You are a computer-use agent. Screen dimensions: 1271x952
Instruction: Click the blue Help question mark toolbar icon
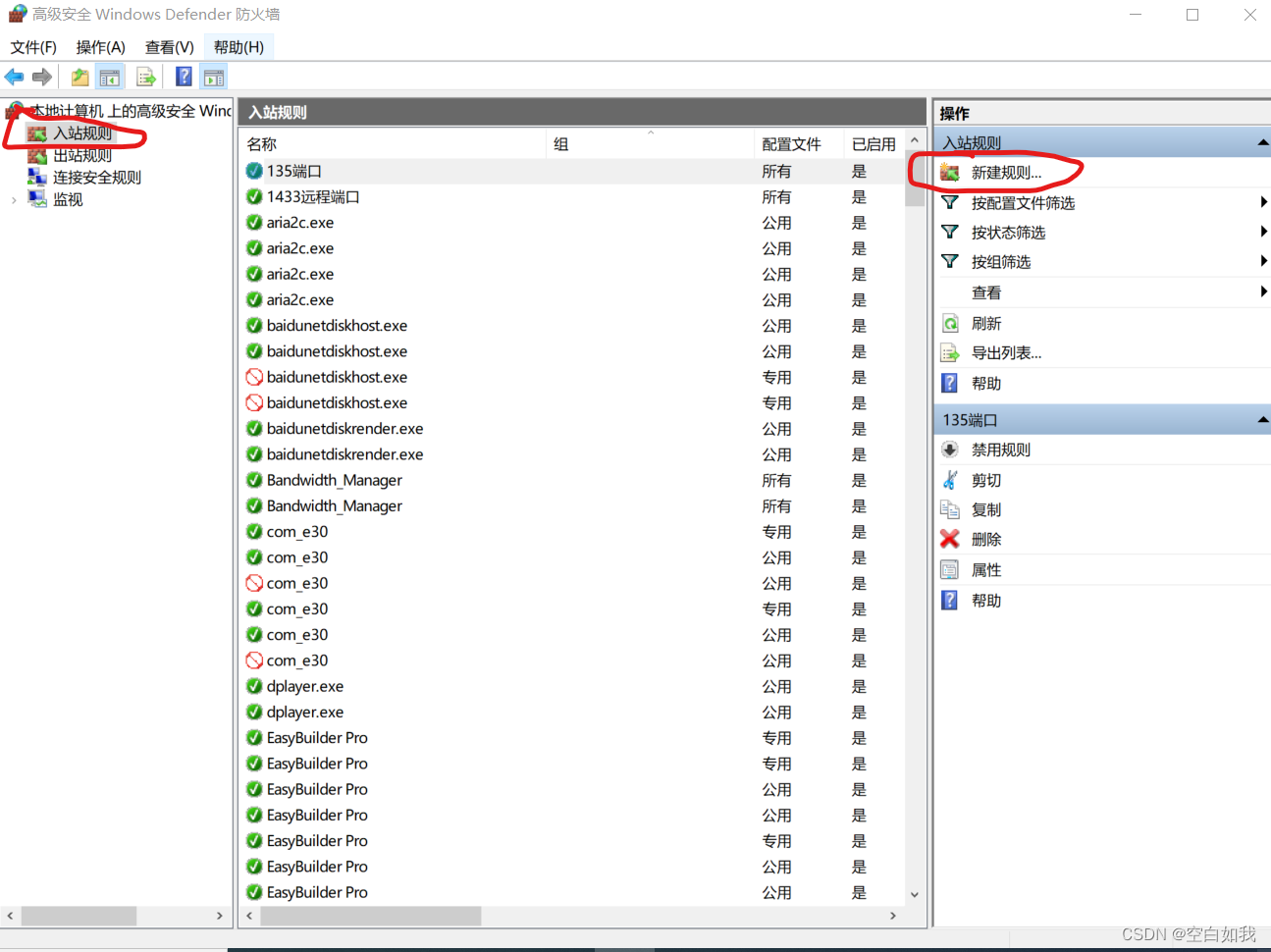(184, 77)
